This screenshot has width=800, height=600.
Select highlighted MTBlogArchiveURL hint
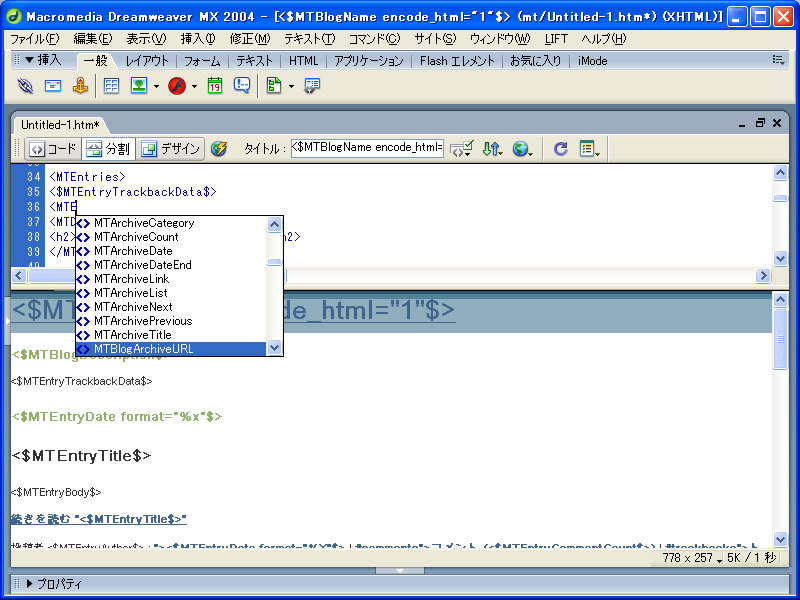point(171,349)
